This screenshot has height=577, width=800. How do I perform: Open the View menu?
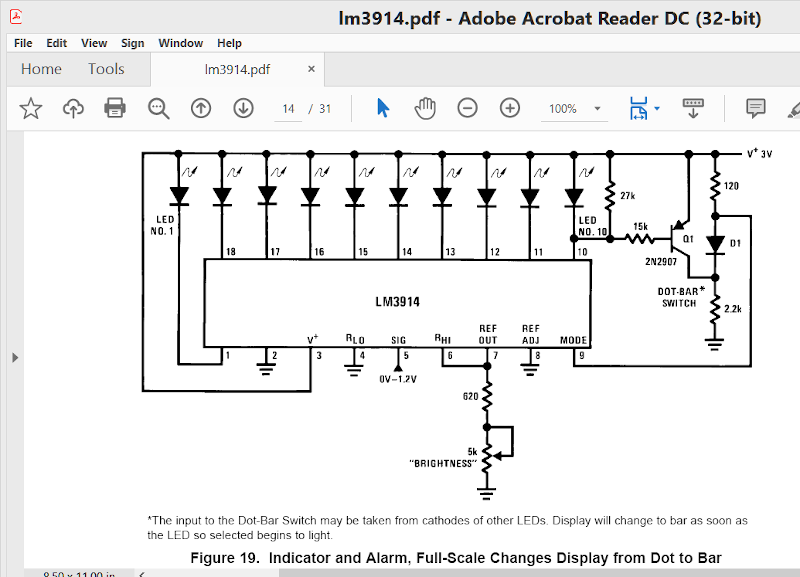[x=94, y=43]
